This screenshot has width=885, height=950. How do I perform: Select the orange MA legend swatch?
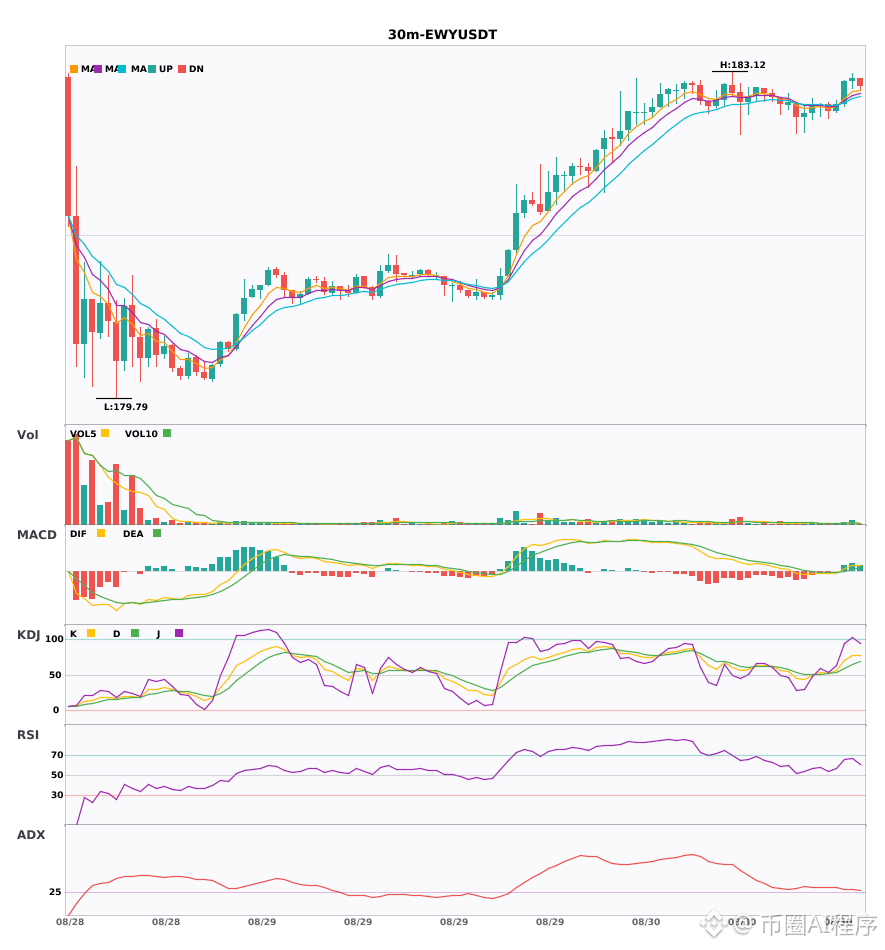pos(74,69)
